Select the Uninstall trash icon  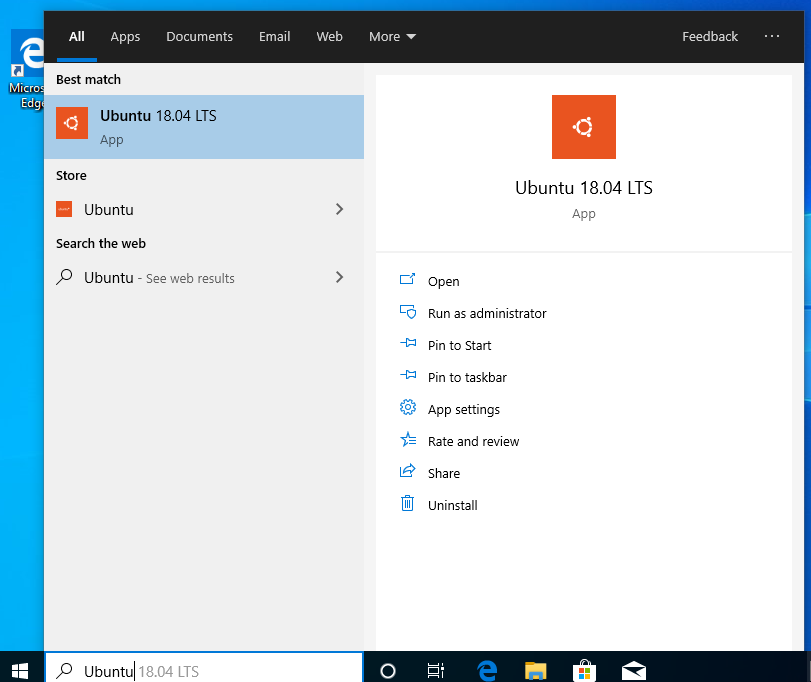(x=407, y=504)
